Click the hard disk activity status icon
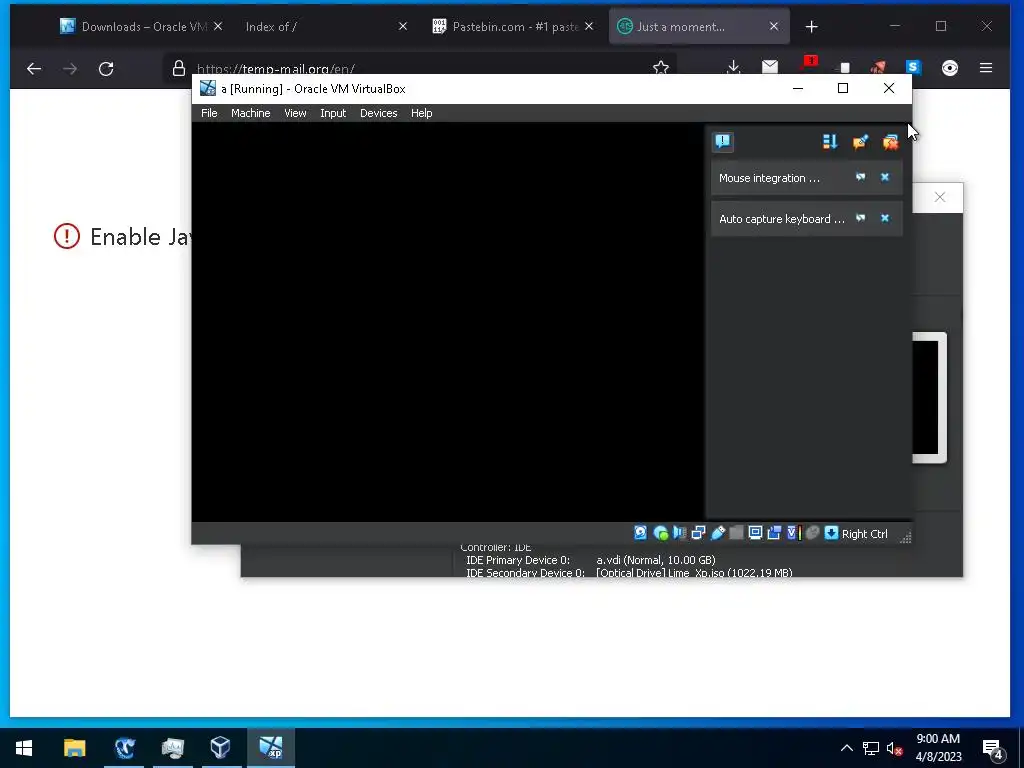 (641, 533)
